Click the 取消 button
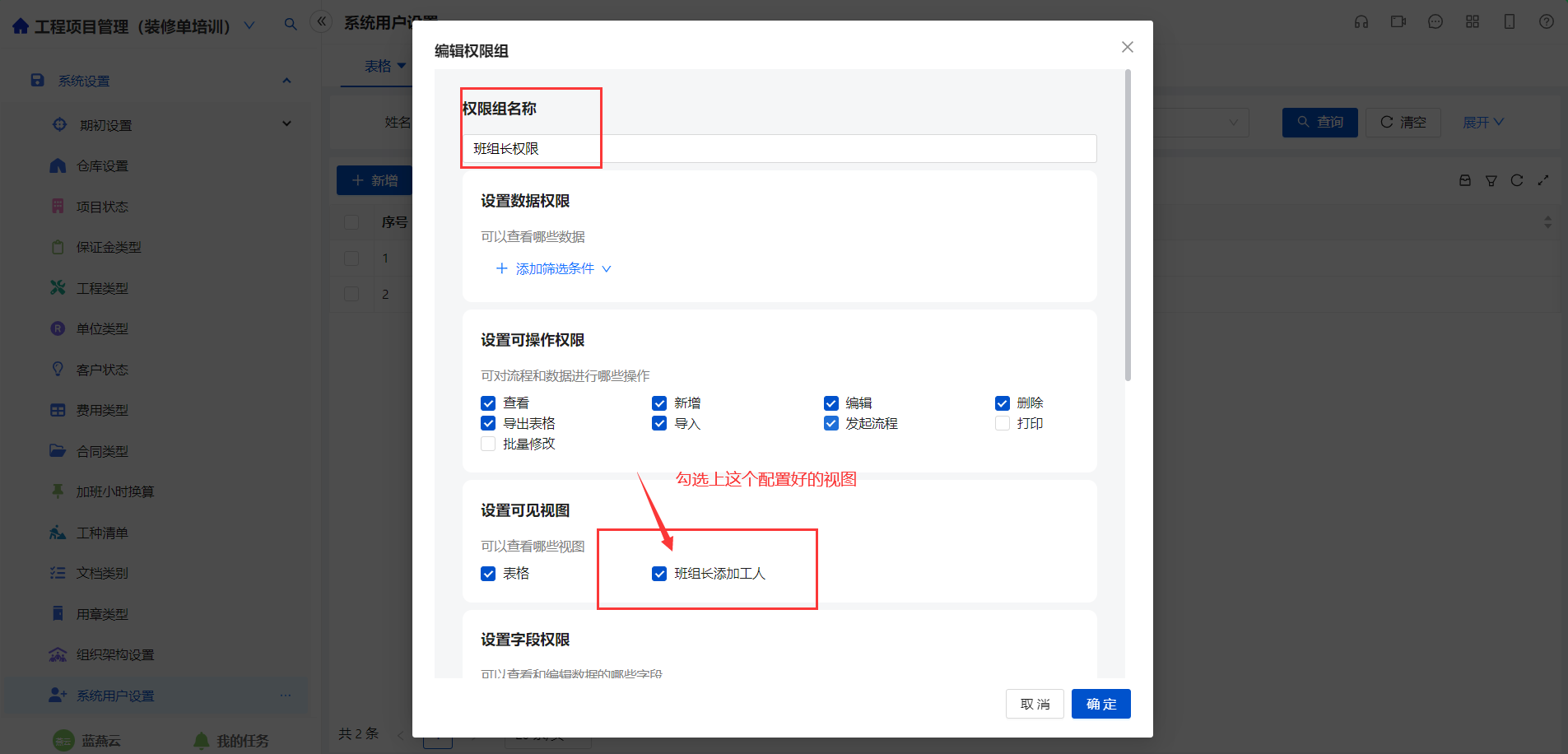 [1035, 704]
